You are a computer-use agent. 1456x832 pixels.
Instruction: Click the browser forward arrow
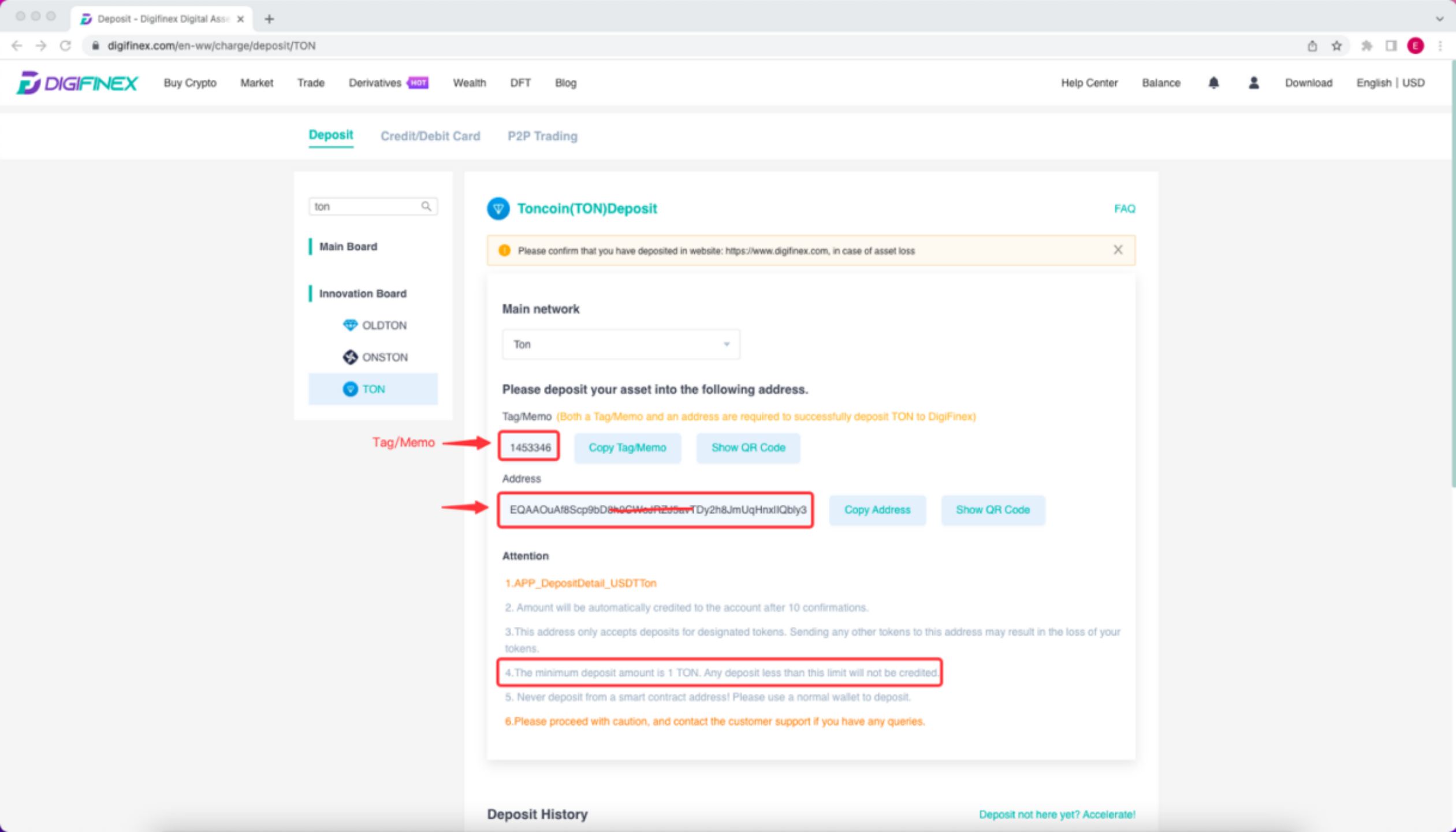(41, 46)
